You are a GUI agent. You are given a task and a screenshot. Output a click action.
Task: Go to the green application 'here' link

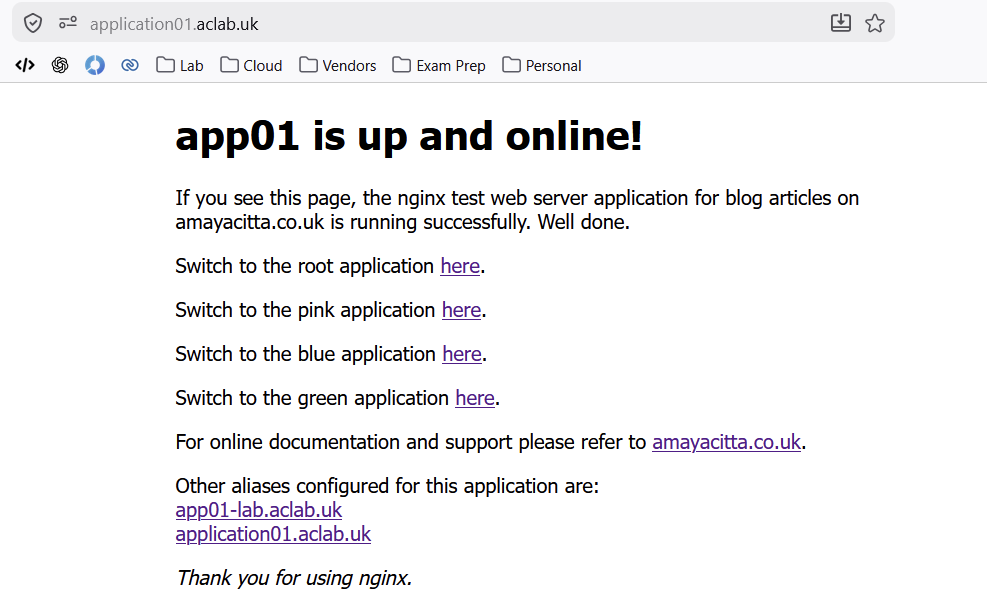pyautogui.click(x=475, y=398)
